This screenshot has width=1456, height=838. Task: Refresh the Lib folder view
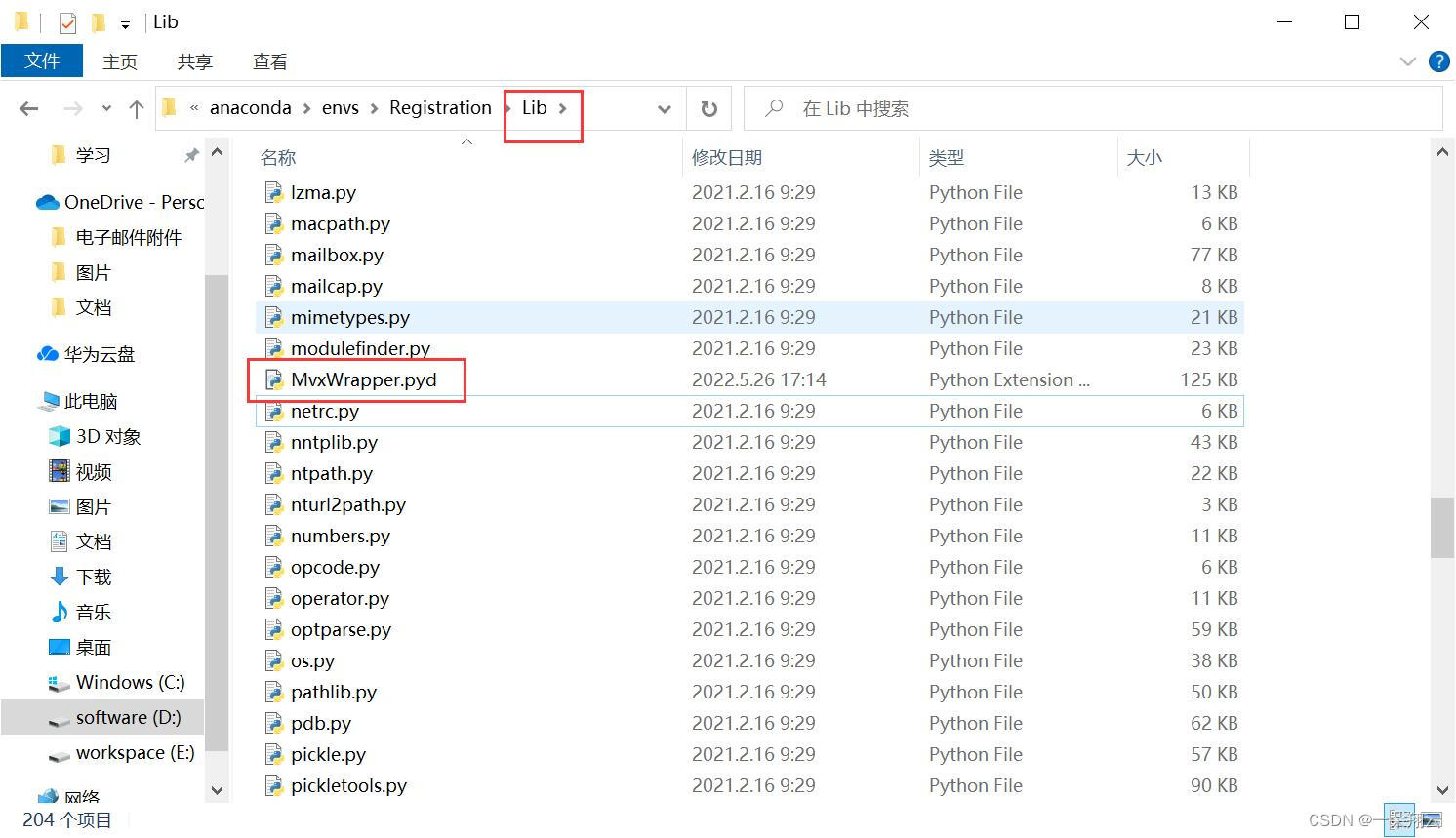pos(709,108)
